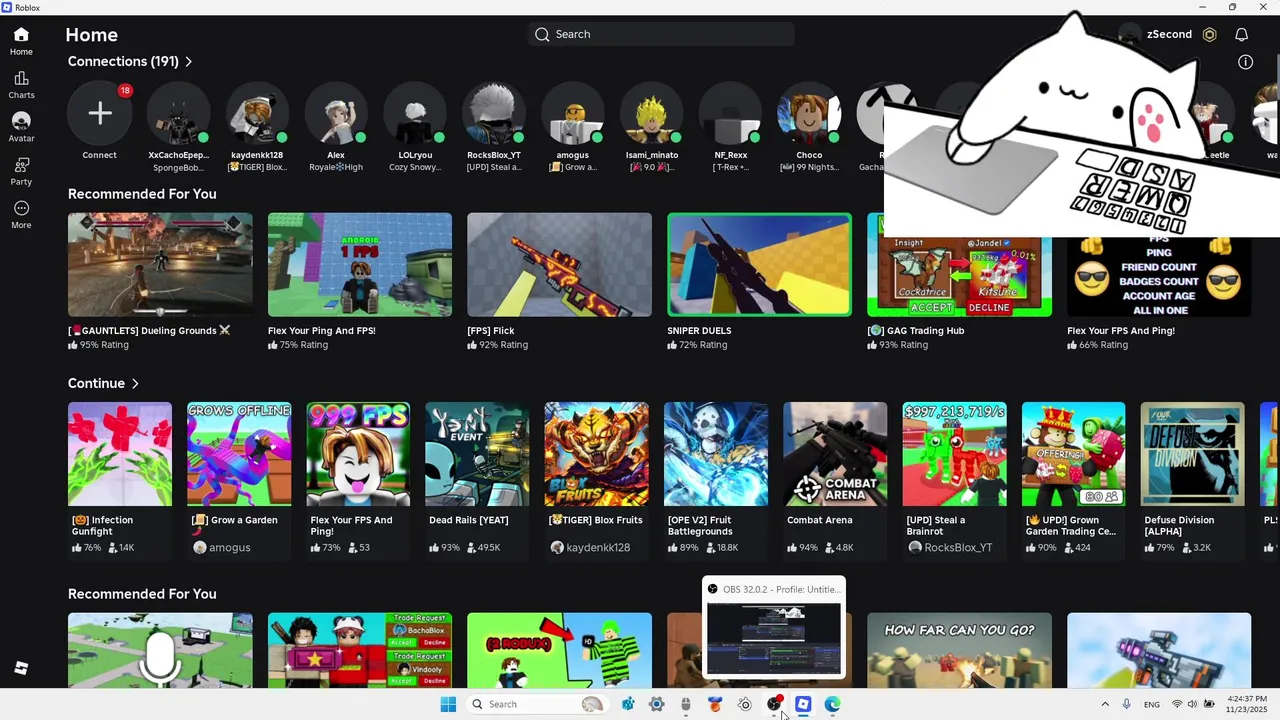Expand the Connections (191) list

tap(130, 61)
